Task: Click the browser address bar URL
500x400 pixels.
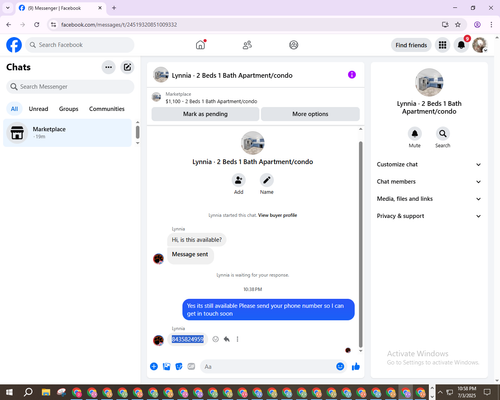Action: pyautogui.click(x=119, y=25)
